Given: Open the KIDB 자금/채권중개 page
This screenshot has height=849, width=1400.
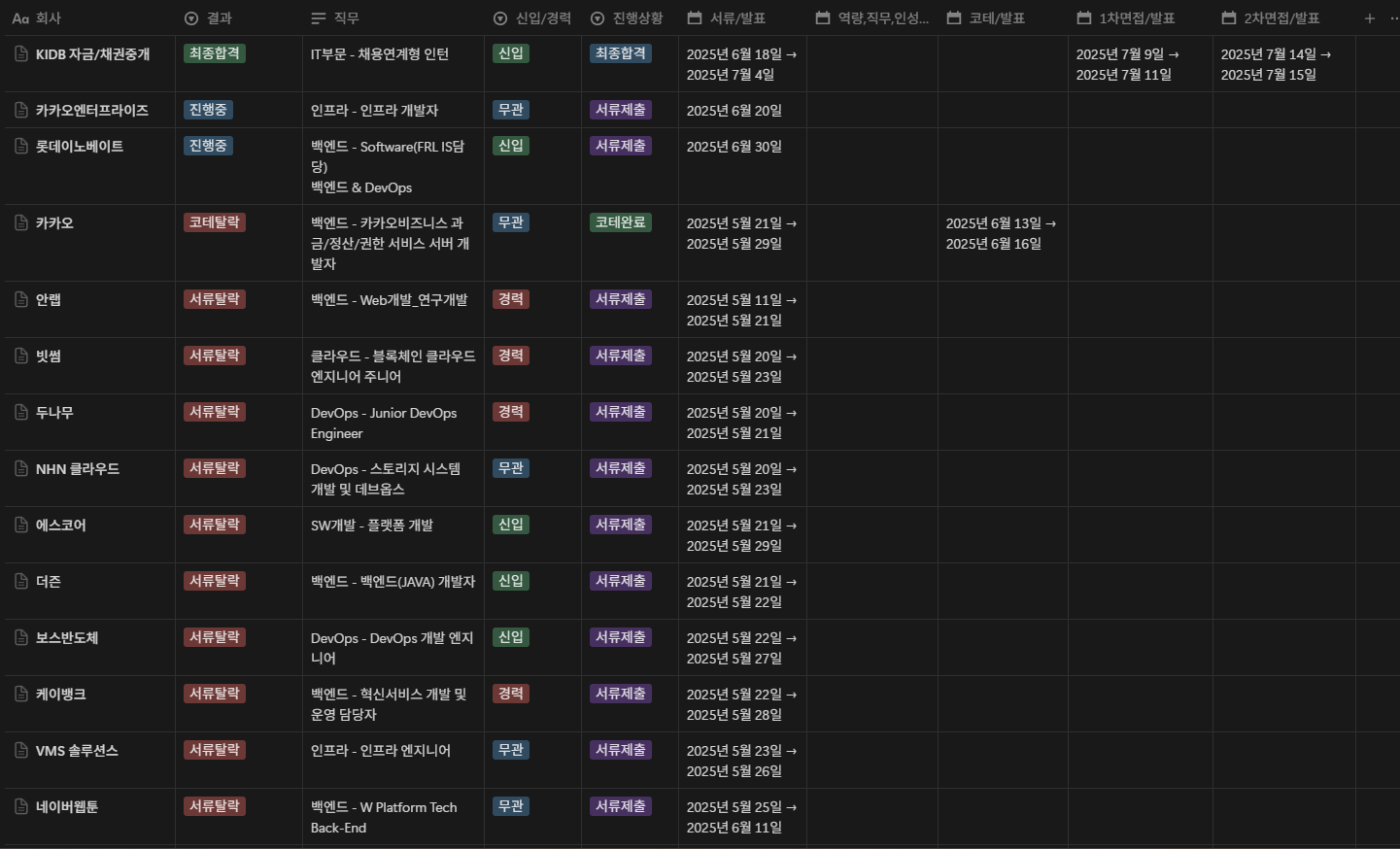Looking at the screenshot, I should 92,54.
